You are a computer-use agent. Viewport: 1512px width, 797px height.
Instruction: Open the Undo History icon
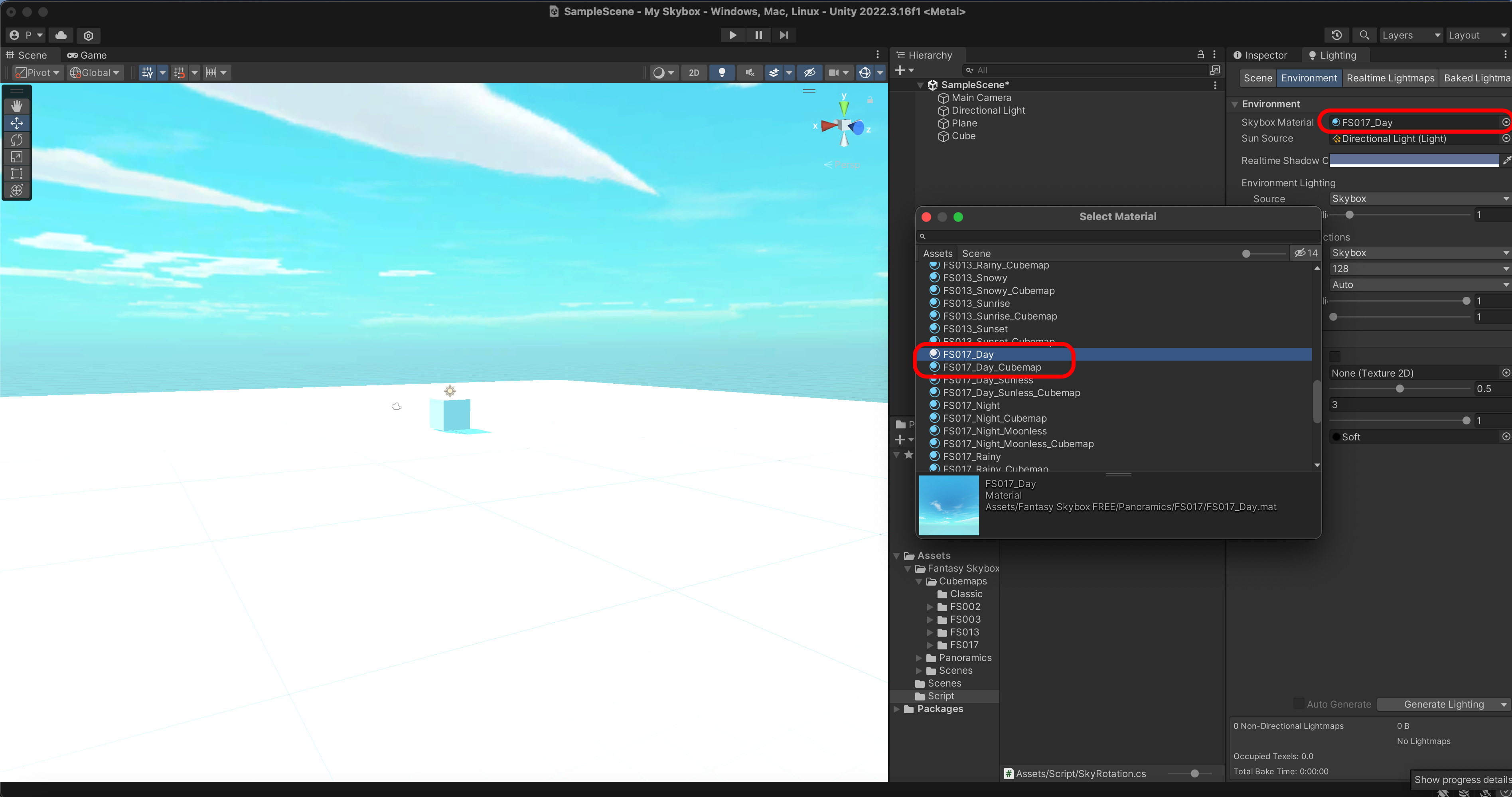pyautogui.click(x=1336, y=35)
